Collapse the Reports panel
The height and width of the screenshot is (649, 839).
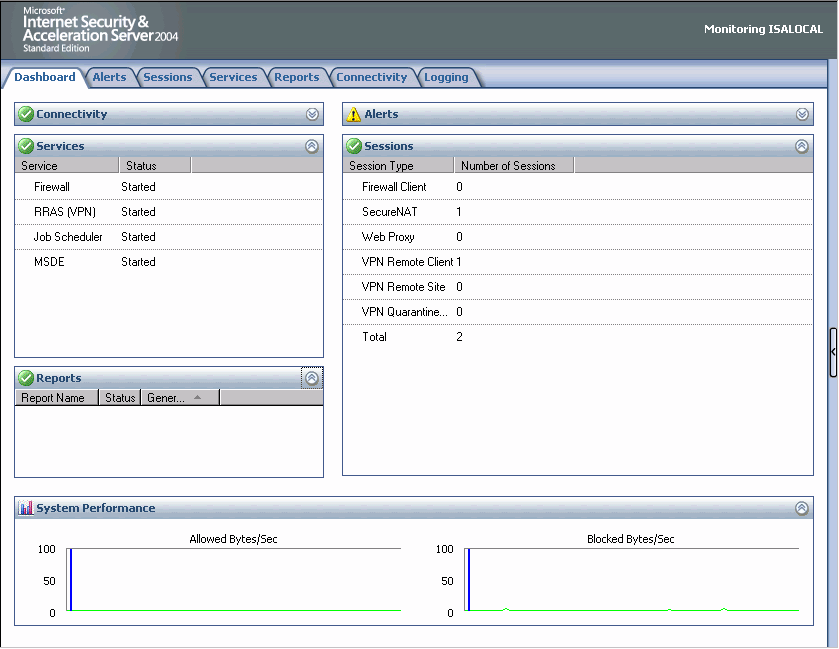[312, 379]
